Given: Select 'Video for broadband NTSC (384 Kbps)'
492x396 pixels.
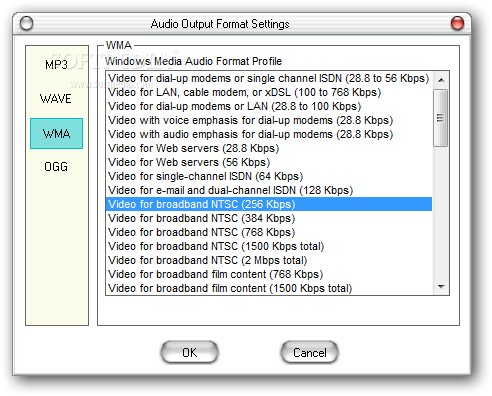Looking at the screenshot, I should click(x=269, y=218).
